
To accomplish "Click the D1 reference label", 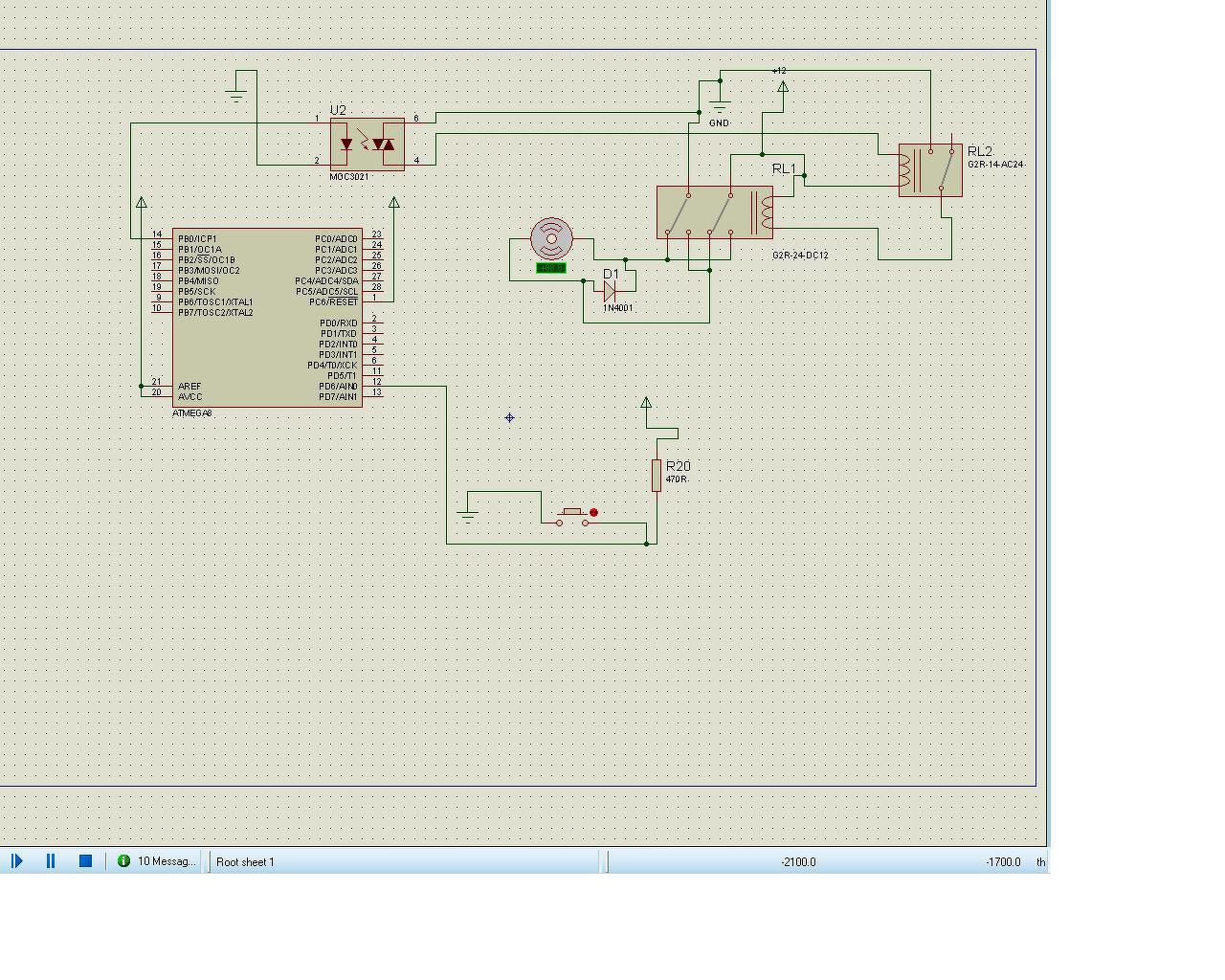I will pyautogui.click(x=612, y=275).
